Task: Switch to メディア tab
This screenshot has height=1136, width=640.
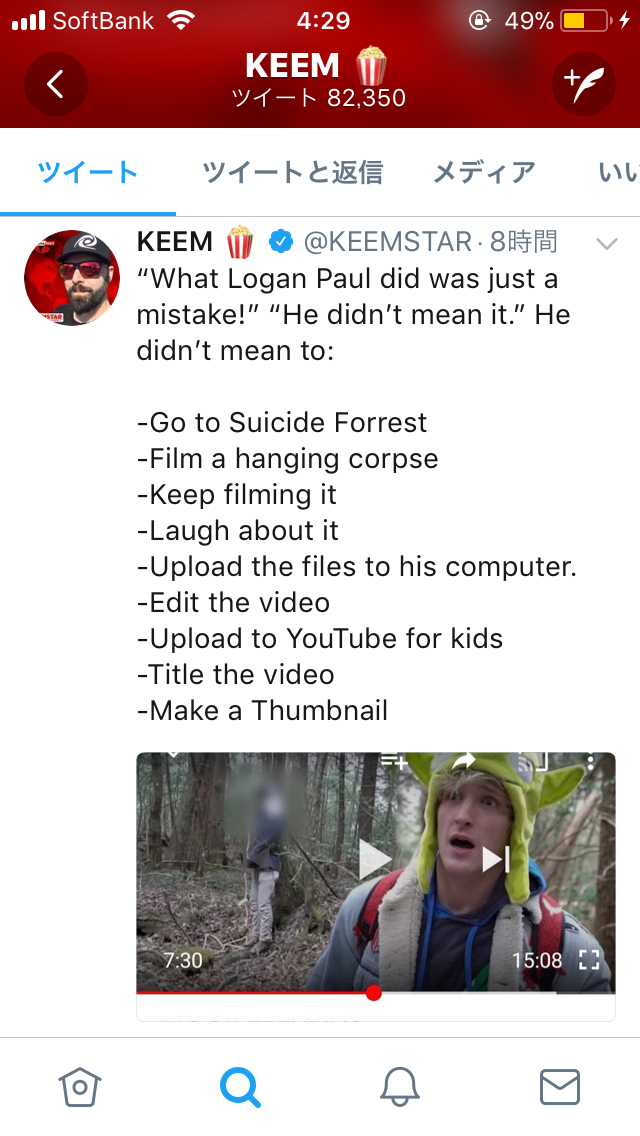Action: coord(484,172)
